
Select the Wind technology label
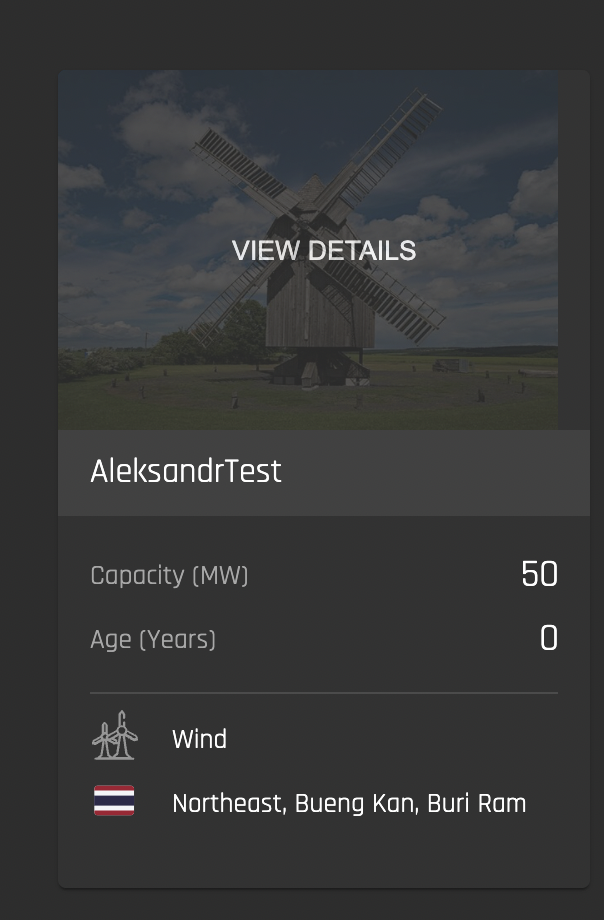(x=200, y=739)
